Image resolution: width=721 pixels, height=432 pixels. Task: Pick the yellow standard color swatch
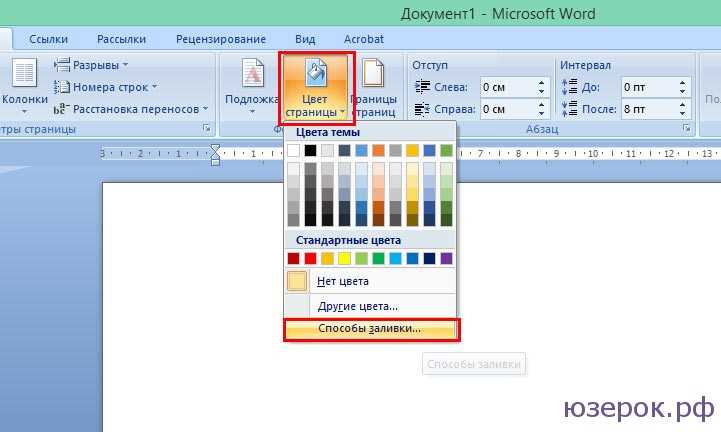click(x=344, y=259)
